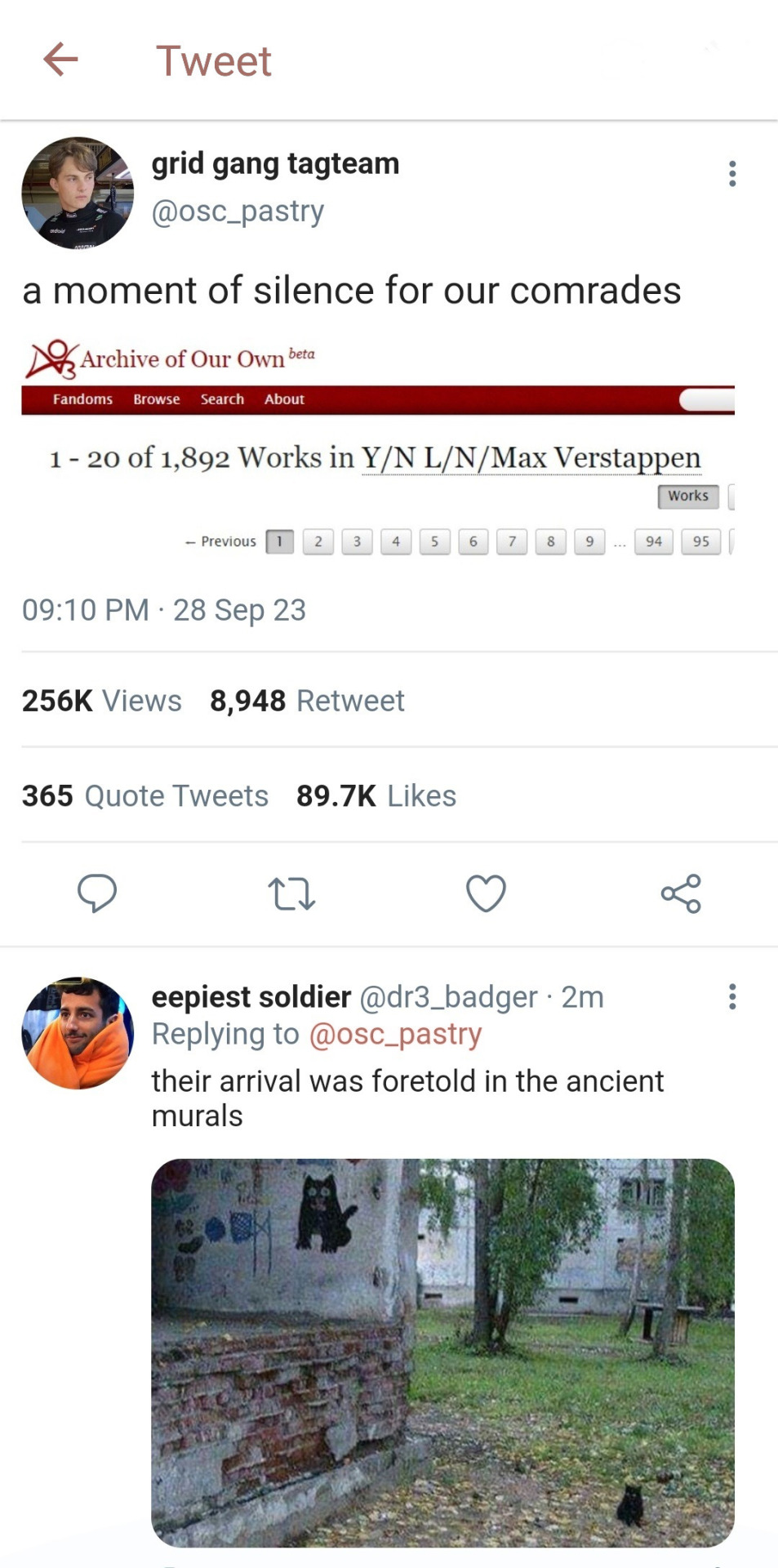
Task: Tap the reply speech bubble icon
Action: 97,893
